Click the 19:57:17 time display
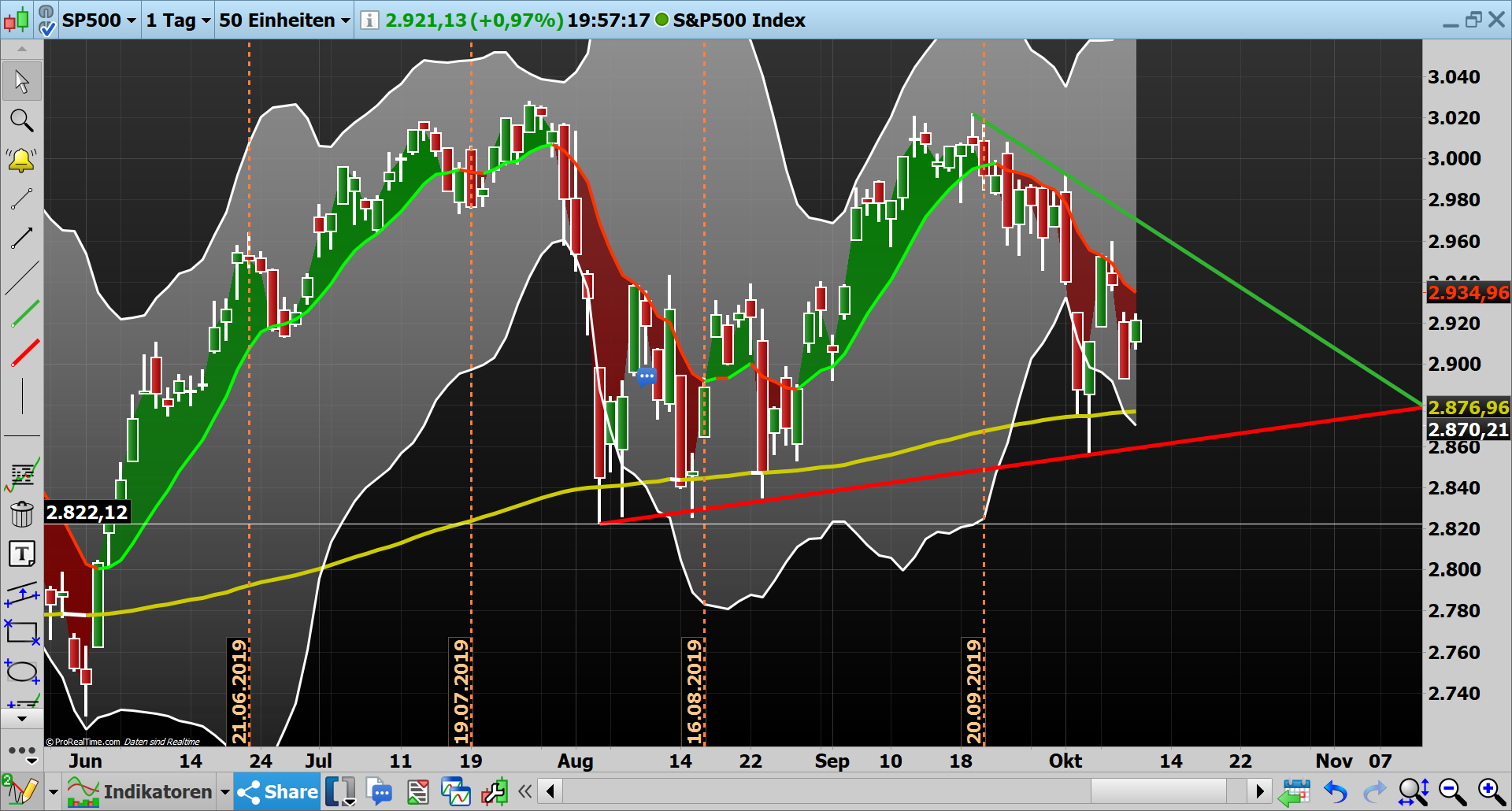Image resolution: width=1512 pixels, height=811 pixels. [608, 20]
